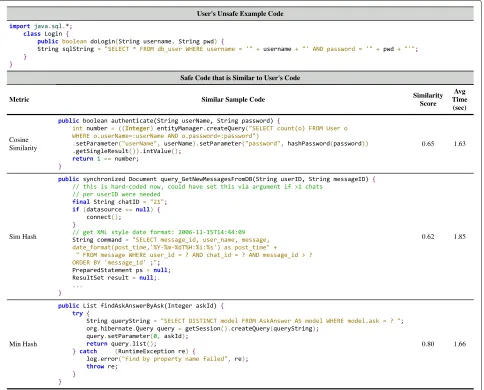Screen dimensions: 484x390
Task: Click the "public boolean doLogin" method signature
Action: tap(131, 41)
